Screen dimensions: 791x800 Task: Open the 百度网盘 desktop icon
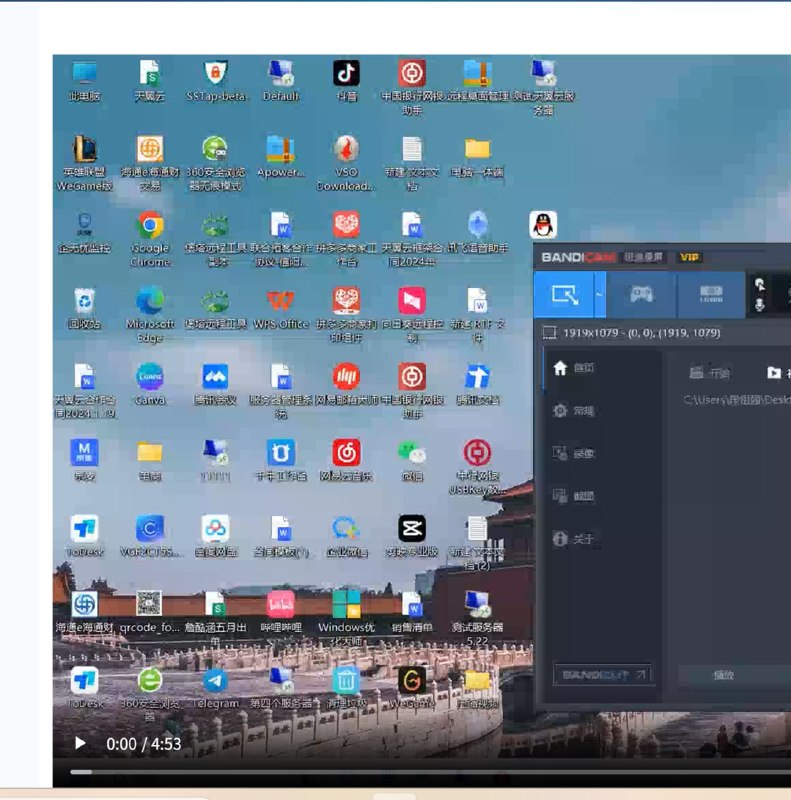215,536
